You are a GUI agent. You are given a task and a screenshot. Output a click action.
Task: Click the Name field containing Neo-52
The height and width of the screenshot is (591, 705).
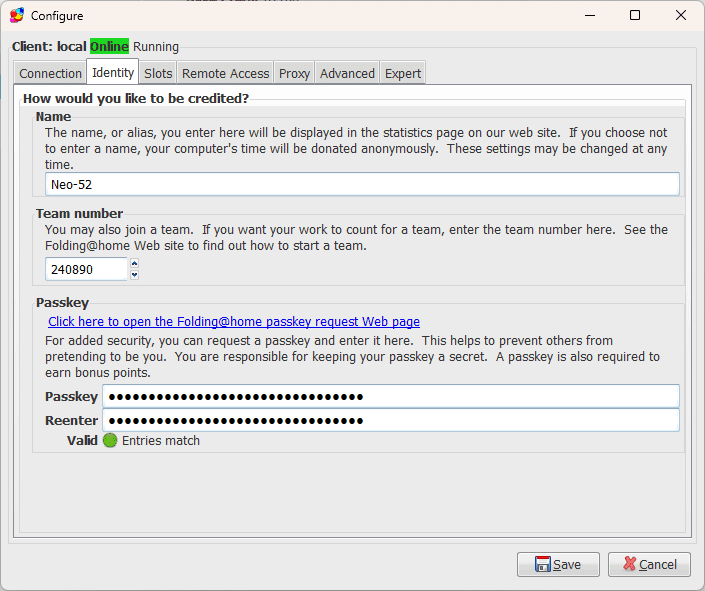362,184
